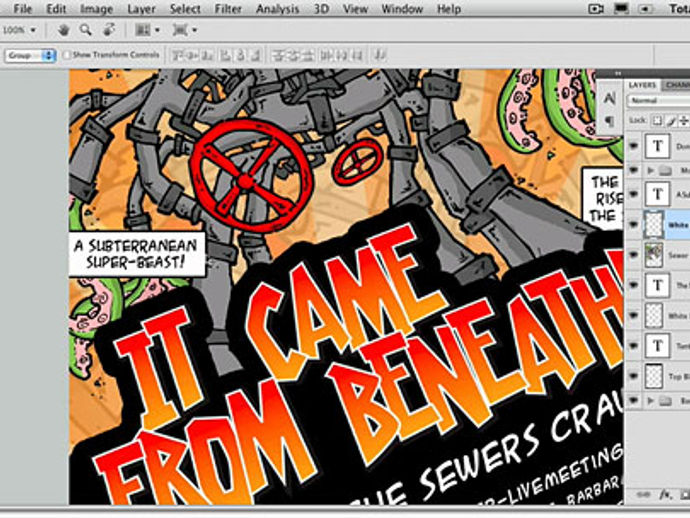Click the link layers icon at panel bottom

pyautogui.click(x=643, y=496)
